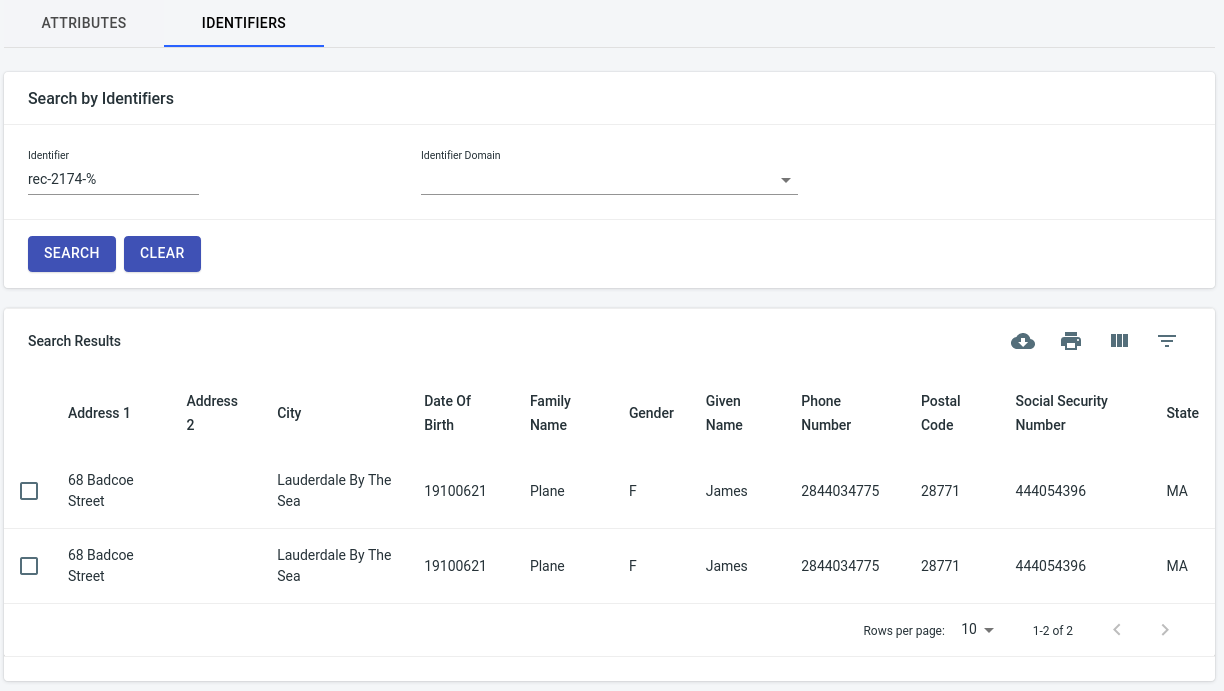1224x691 pixels.
Task: Go to next results page
Action: (1165, 630)
